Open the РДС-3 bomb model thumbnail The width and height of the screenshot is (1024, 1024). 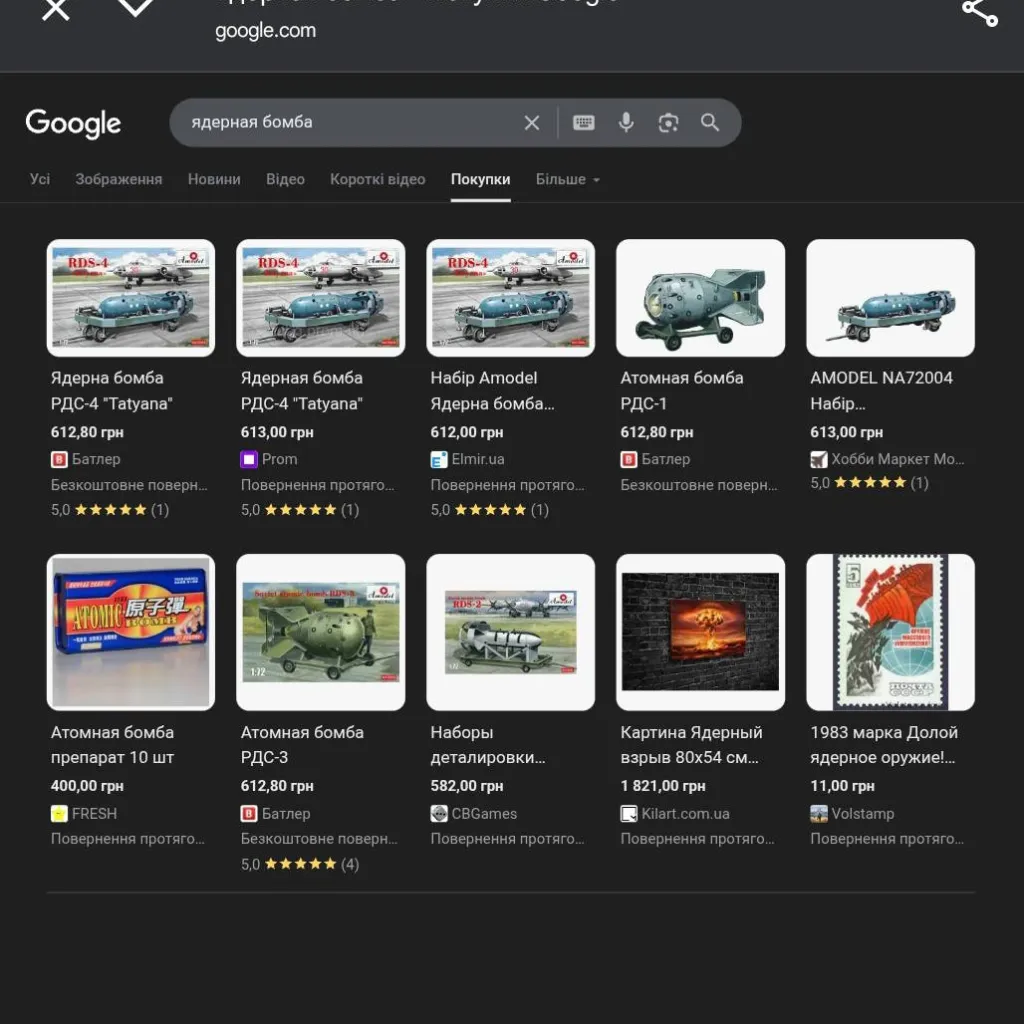321,632
